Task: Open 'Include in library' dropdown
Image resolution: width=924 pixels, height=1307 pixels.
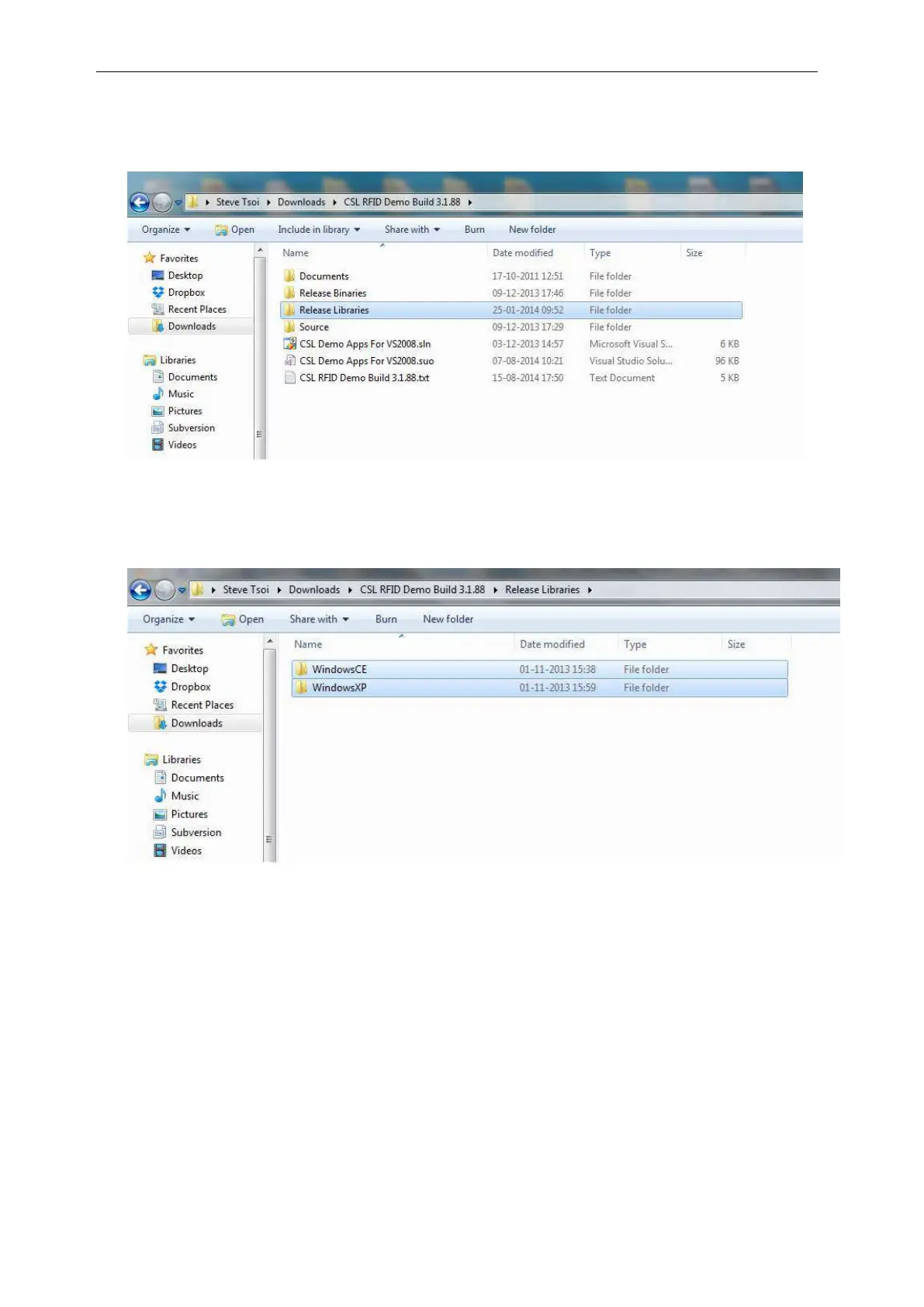Action: (319, 230)
